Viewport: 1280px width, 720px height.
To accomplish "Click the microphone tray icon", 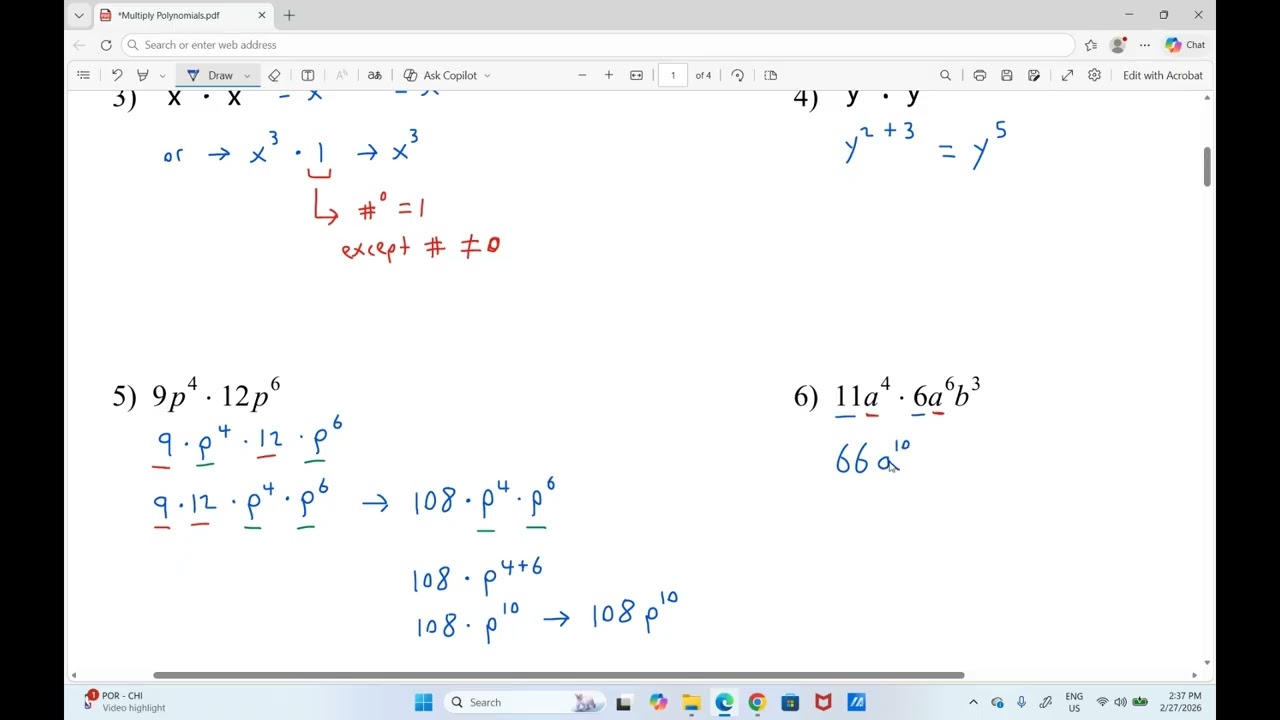I will (1021, 702).
